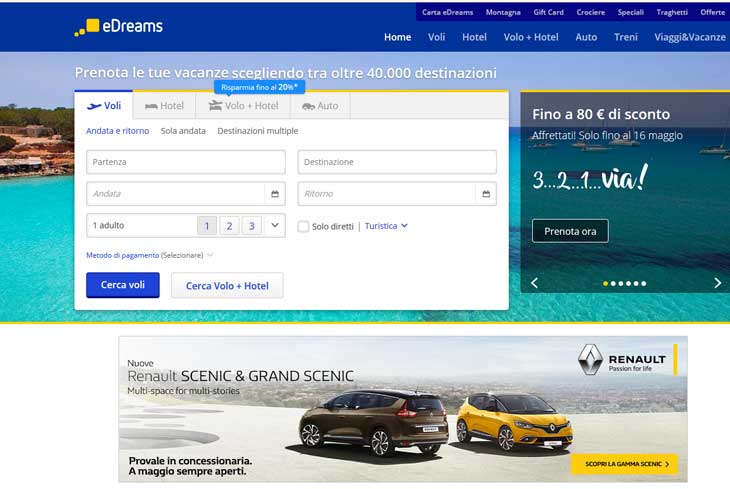The width and height of the screenshot is (730, 489).
Task: Click the Risparmia fino al 20% badge
Action: pos(259,87)
